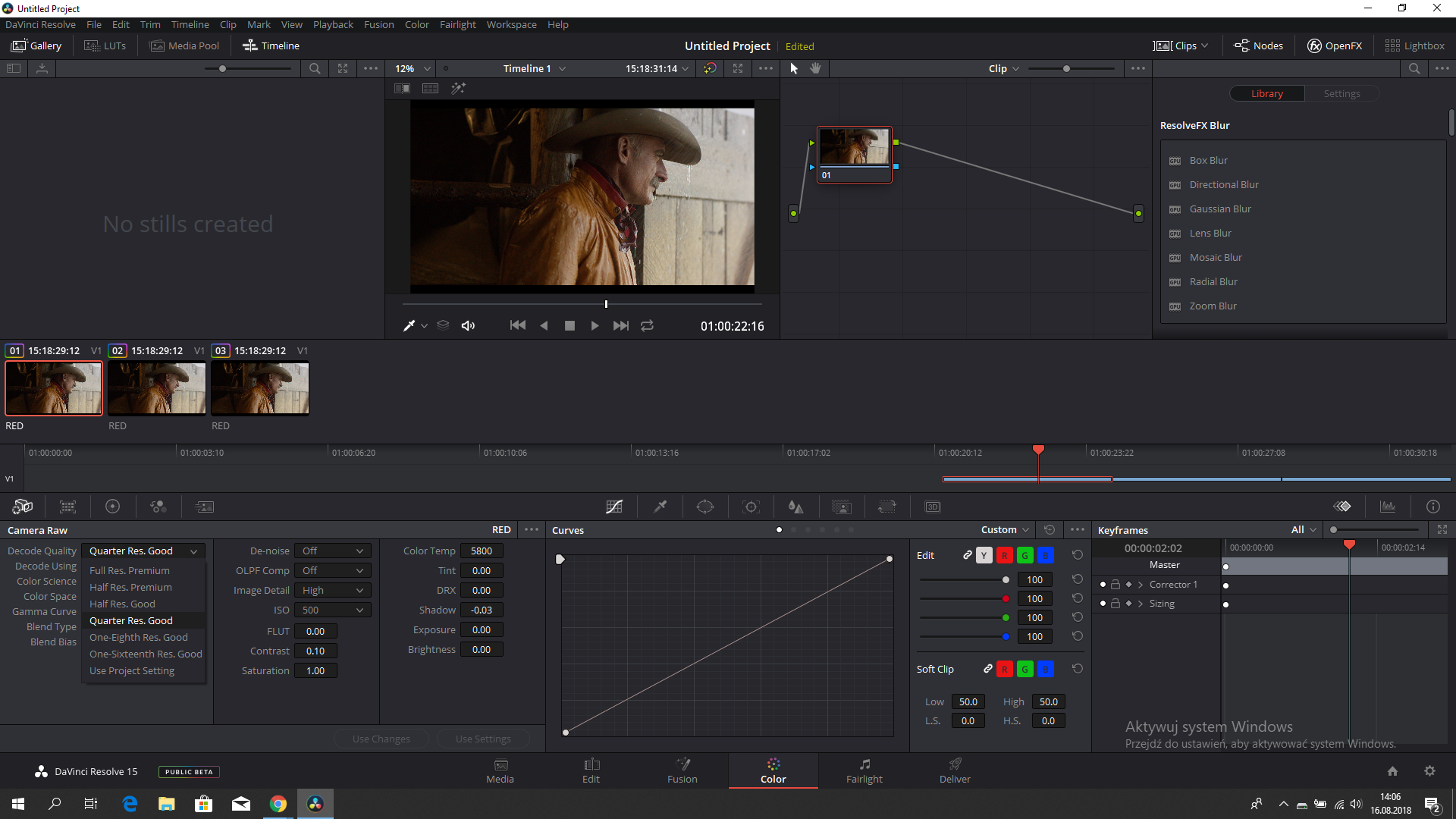Viewport: 1456px width, 819px height.
Task: Toggle the Y luminance channel button
Action: pyautogui.click(x=984, y=556)
